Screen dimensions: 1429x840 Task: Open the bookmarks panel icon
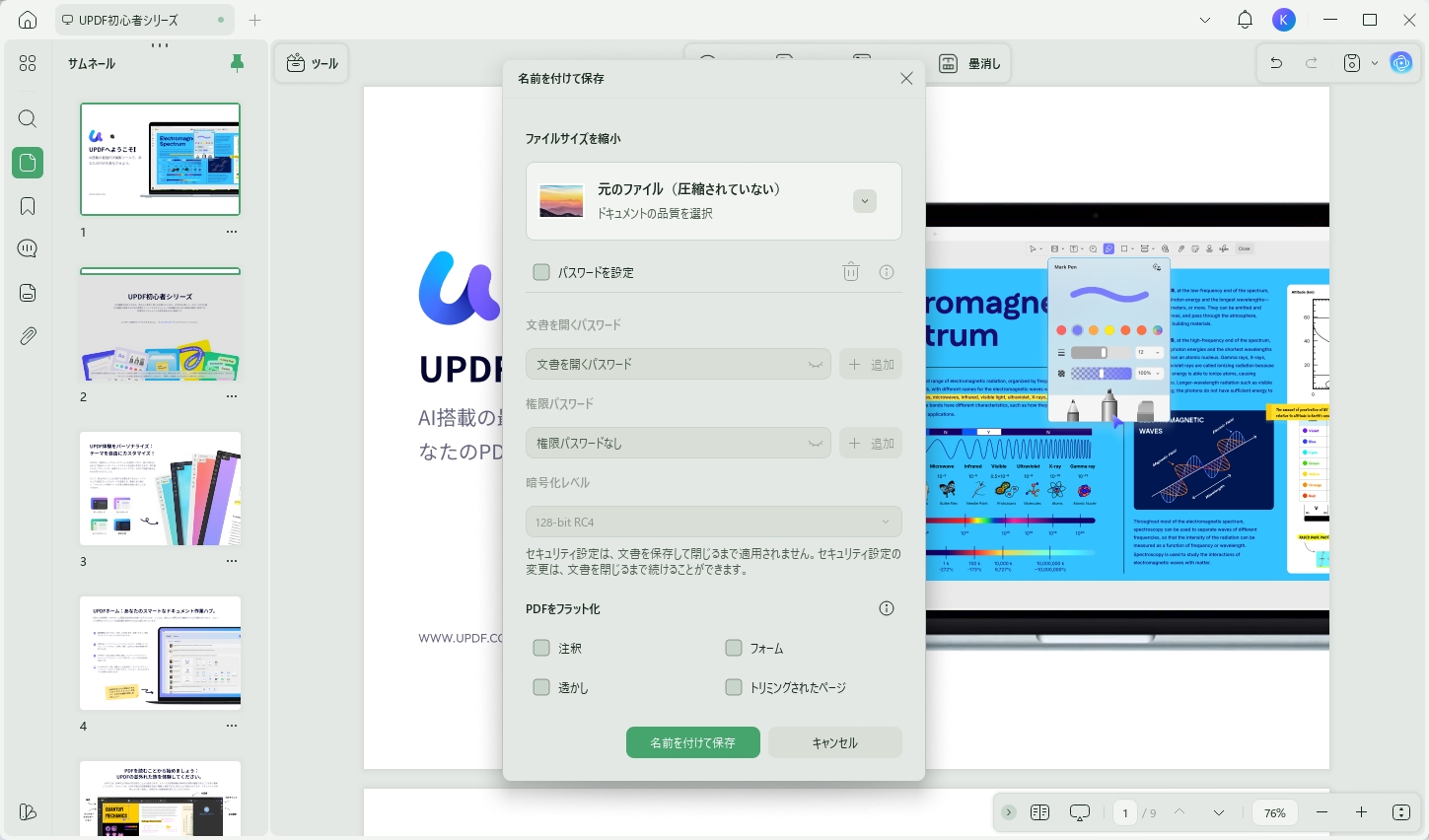pos(28,206)
